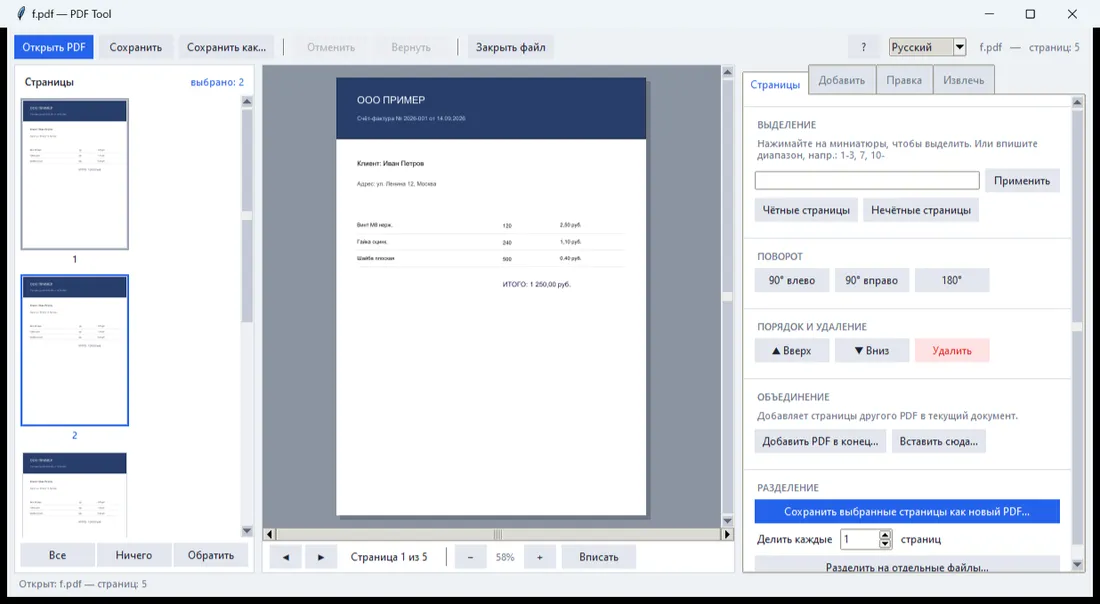
Task: Click the Закрыть файл button
Action: pos(511,47)
